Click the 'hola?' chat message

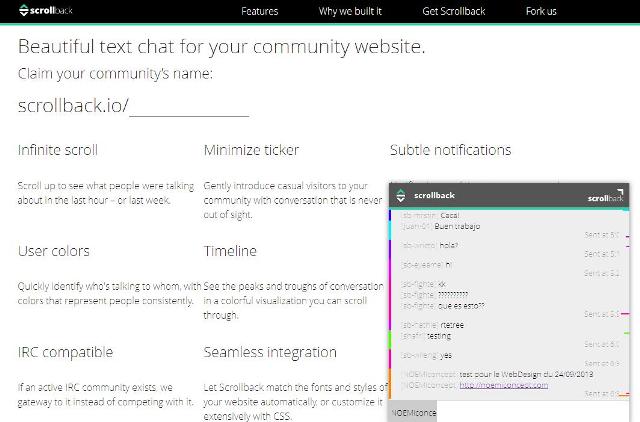(449, 245)
